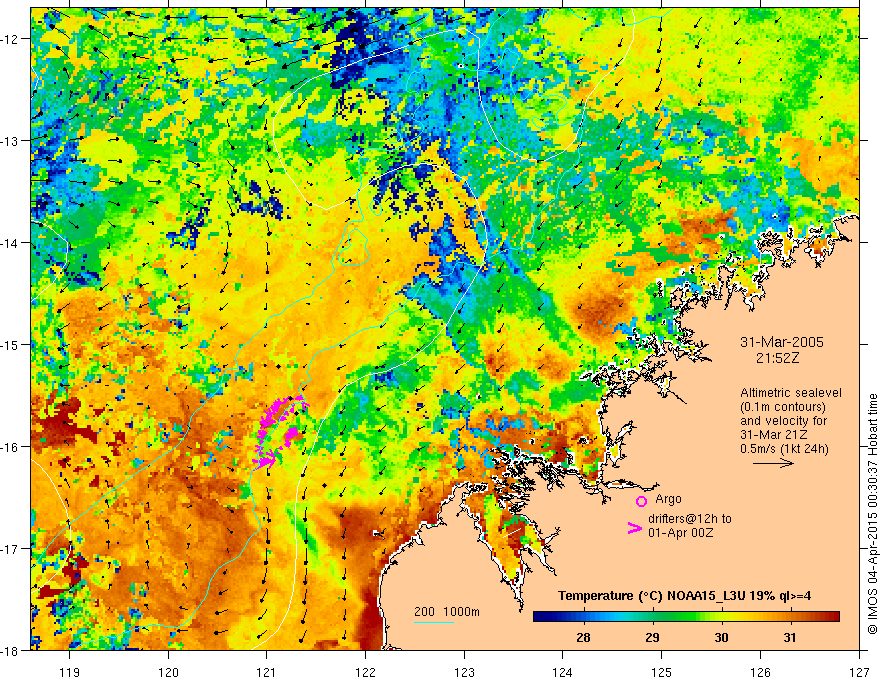Click the cyan depth contour legend line
The image size is (880, 680).
pyautogui.click(x=434, y=622)
